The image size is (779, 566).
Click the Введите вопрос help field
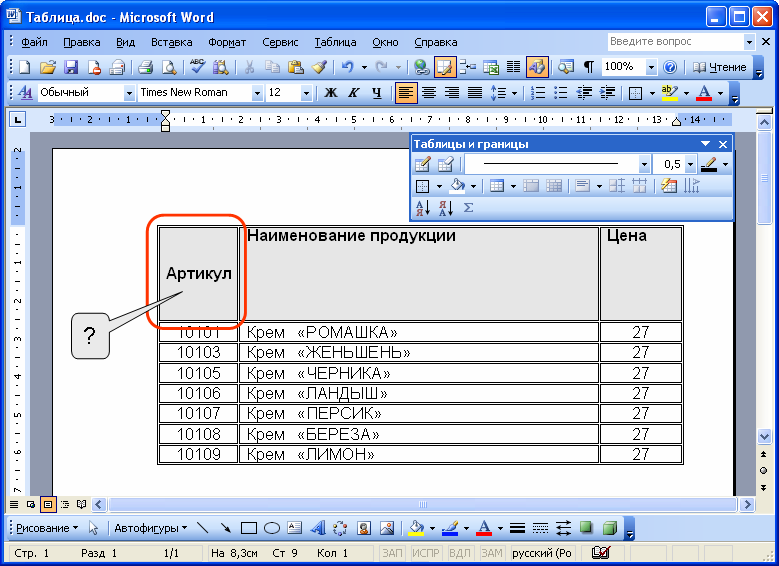676,41
